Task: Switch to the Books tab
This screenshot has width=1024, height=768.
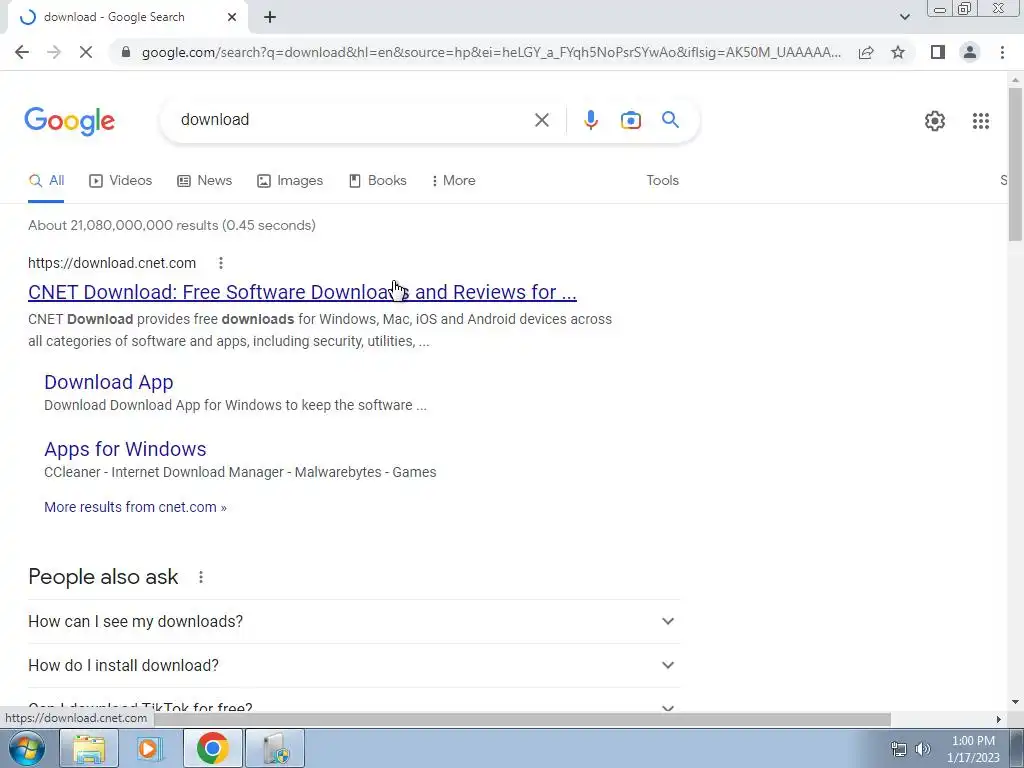Action: tap(377, 181)
